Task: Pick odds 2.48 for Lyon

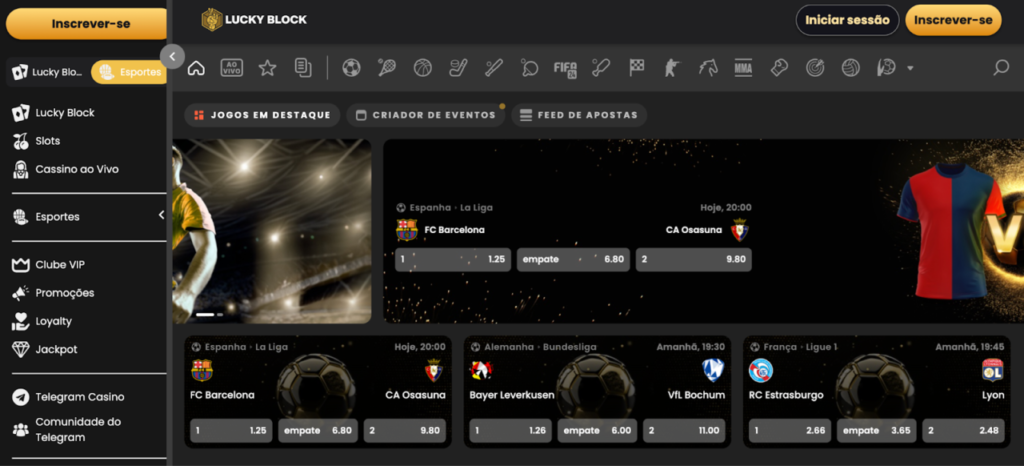Action: coord(963,431)
